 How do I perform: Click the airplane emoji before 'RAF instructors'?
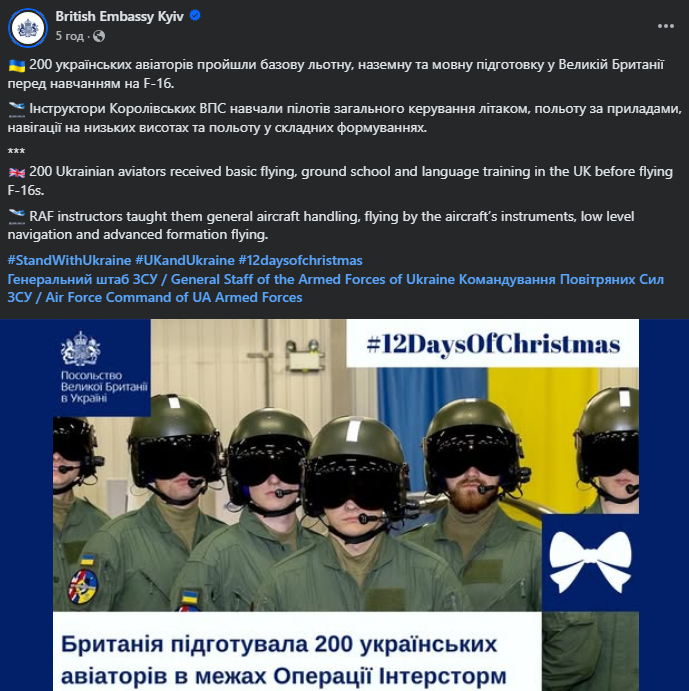[x=17, y=217]
